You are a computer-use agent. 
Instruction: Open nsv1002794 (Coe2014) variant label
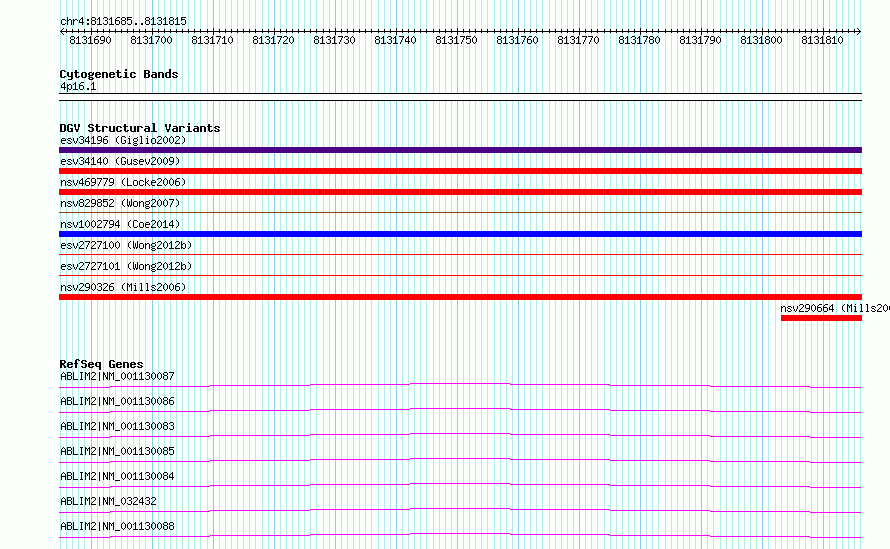pyautogui.click(x=120, y=224)
